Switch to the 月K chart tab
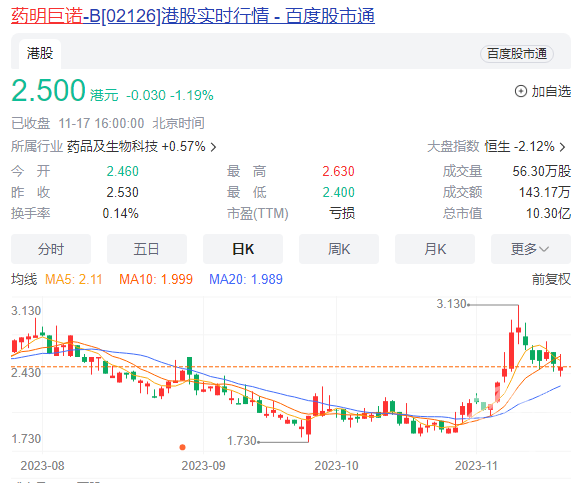Screen dimensions: 580x483 [435, 249]
